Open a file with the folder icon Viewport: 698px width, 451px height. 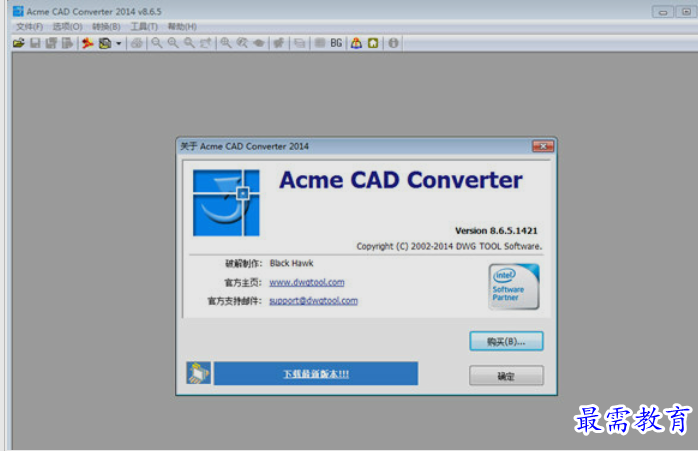[x=19, y=43]
